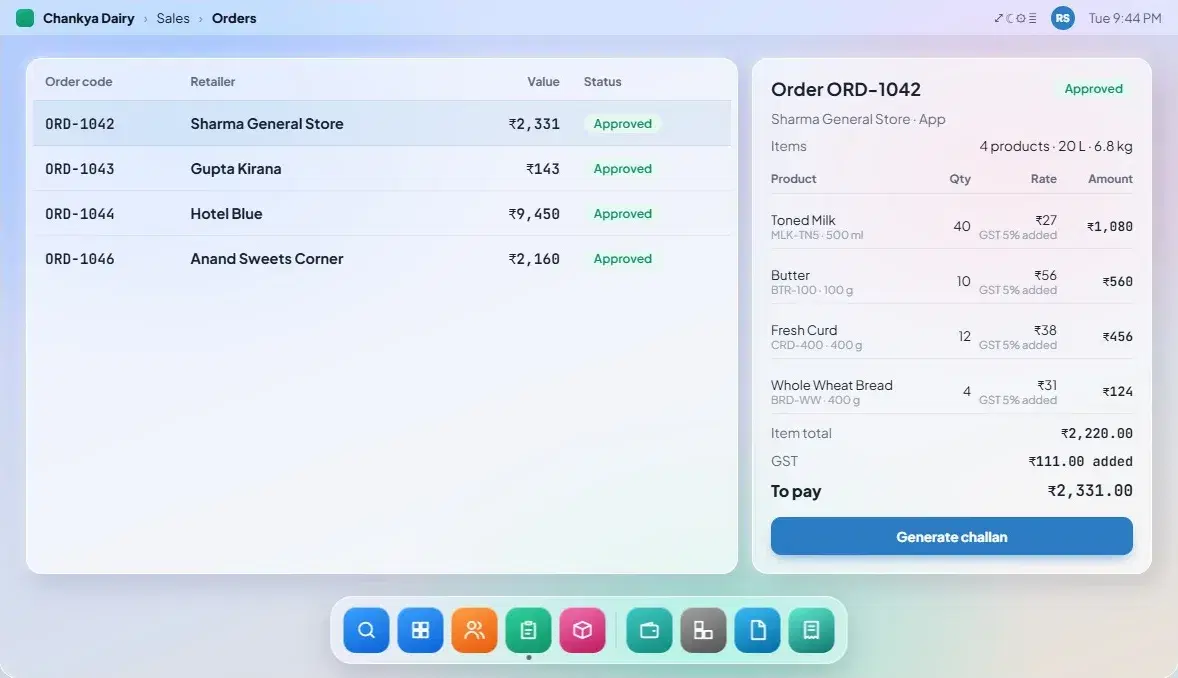Click the Chankya Dairy breadcrumb name
This screenshot has height=678, width=1178.
(89, 18)
